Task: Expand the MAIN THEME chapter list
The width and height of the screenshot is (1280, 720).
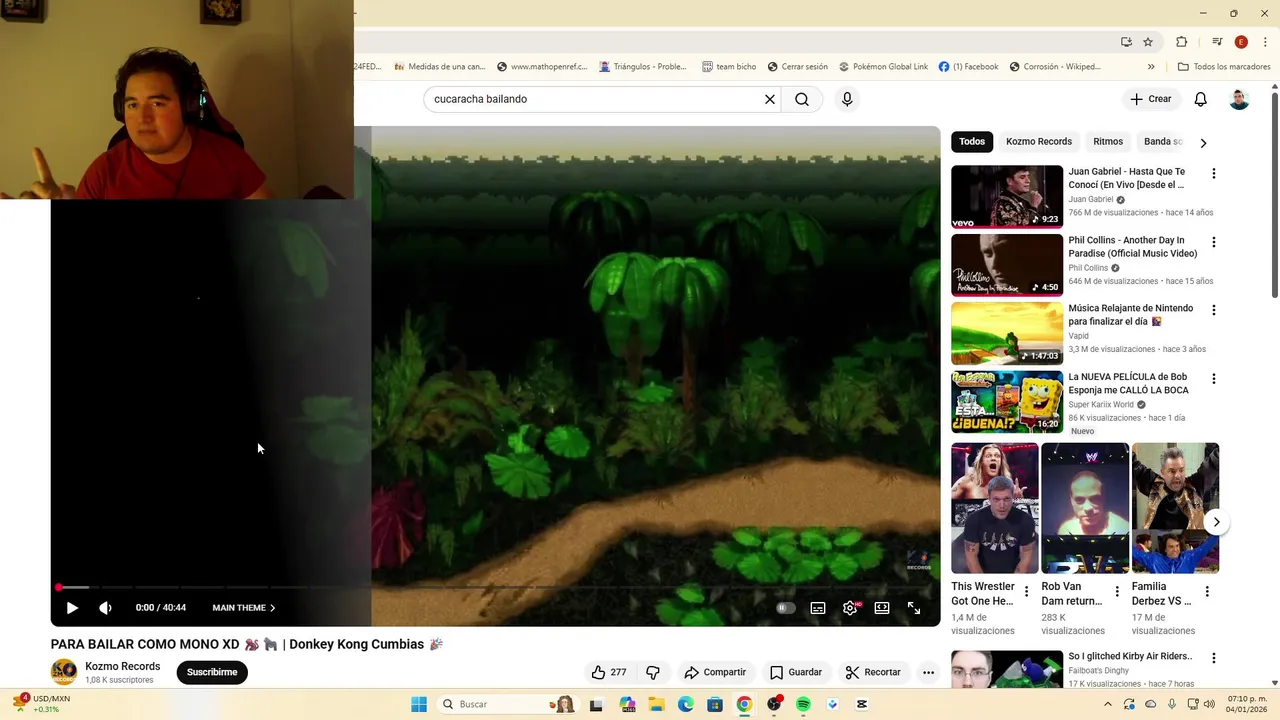Action: [243, 608]
